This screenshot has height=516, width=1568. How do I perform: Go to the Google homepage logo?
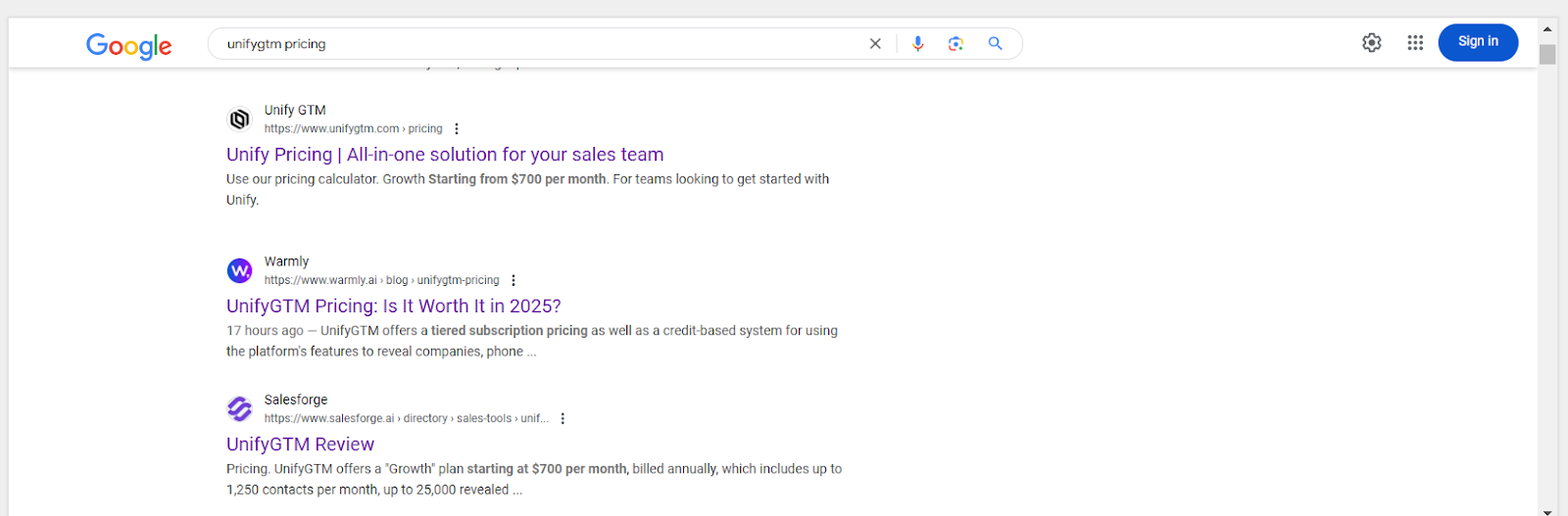click(128, 45)
